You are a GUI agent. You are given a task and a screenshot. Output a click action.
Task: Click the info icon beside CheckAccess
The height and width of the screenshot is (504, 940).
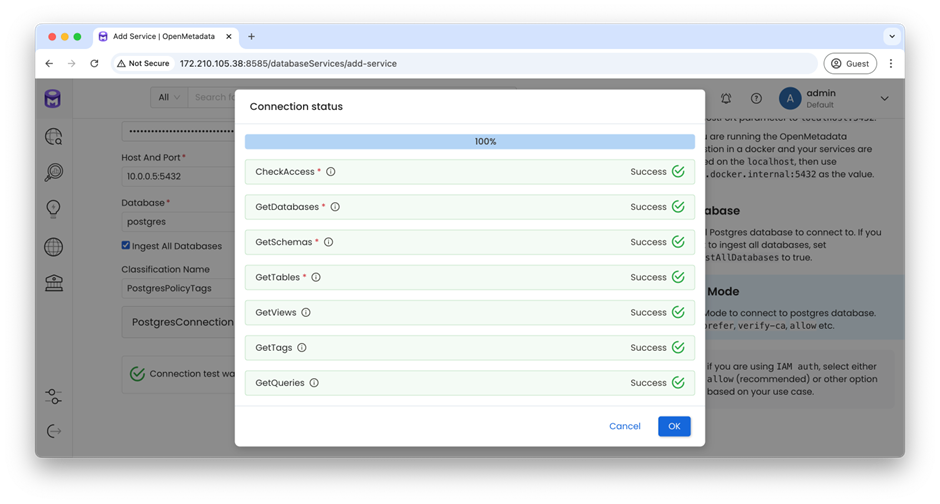[x=331, y=172]
